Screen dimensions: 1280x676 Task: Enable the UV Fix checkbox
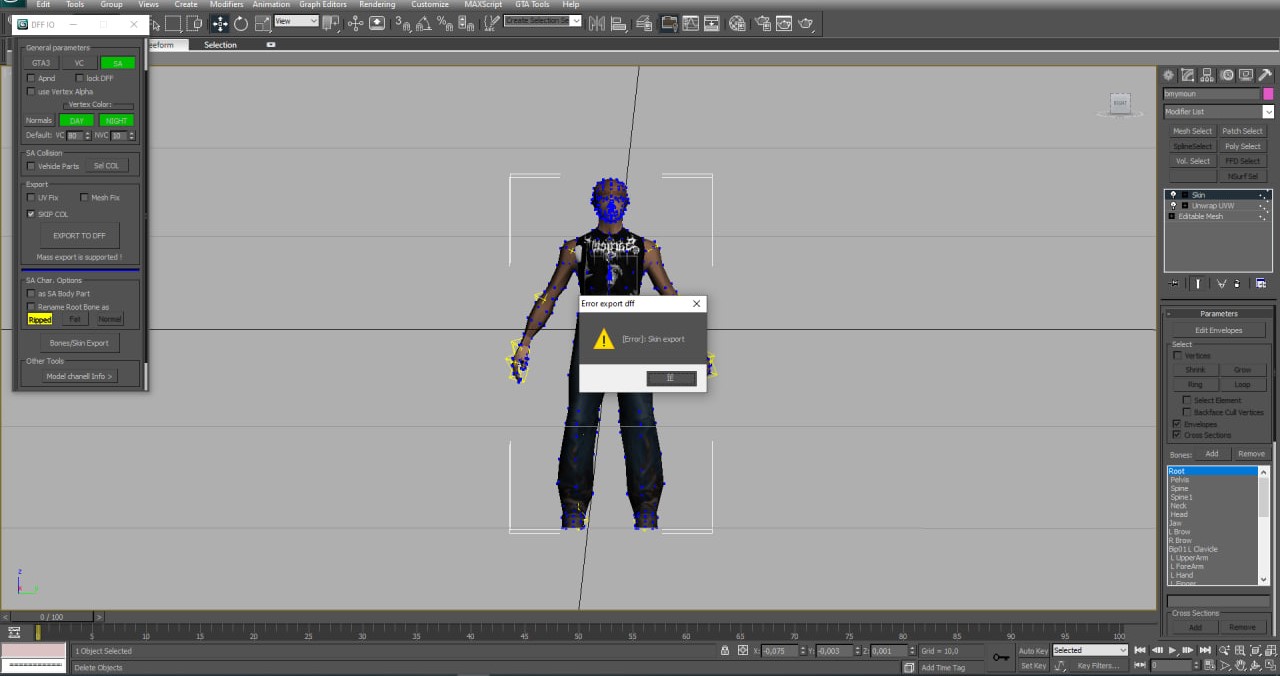31,198
